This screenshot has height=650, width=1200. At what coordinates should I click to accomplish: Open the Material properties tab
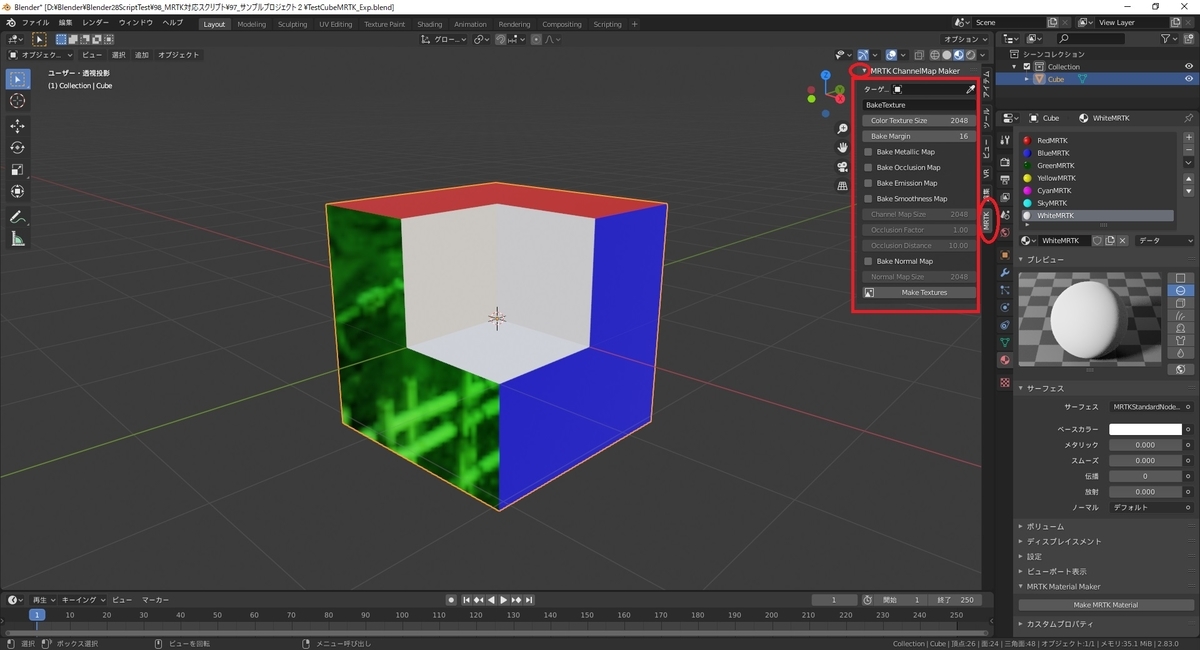point(1005,360)
